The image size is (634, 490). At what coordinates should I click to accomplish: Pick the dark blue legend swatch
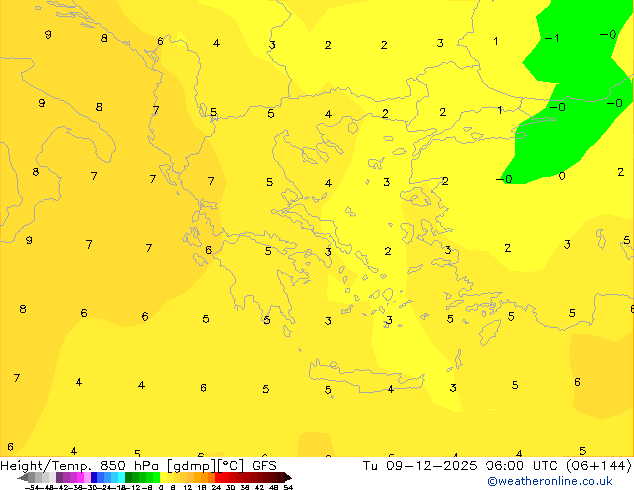[94, 477]
